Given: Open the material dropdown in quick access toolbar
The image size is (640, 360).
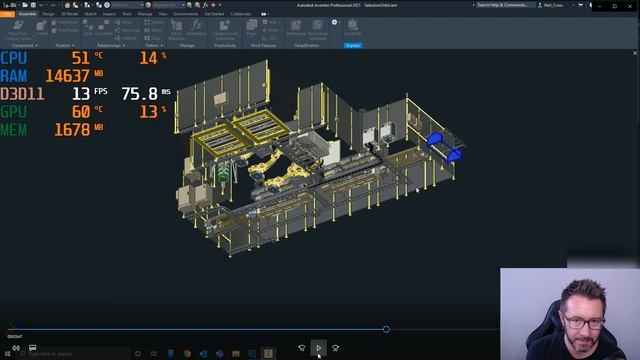Looking at the screenshot, I should 141,5.
